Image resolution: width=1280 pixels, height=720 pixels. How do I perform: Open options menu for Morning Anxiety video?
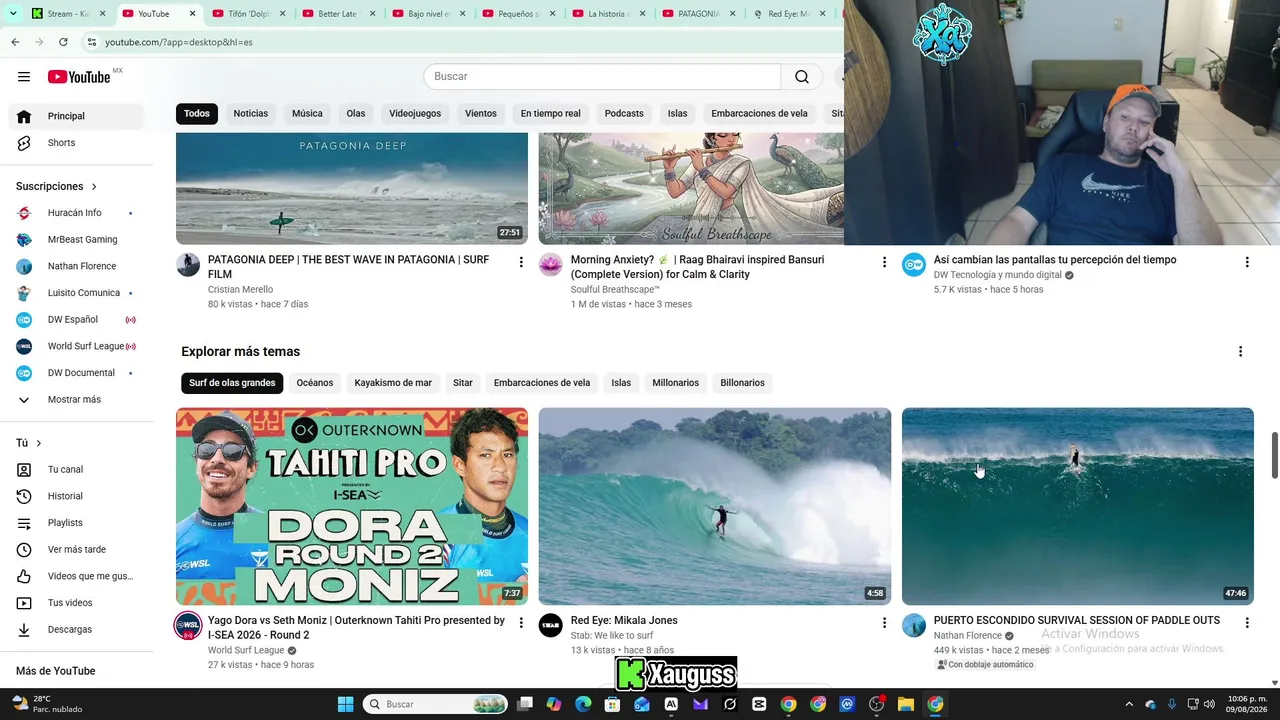(884, 262)
